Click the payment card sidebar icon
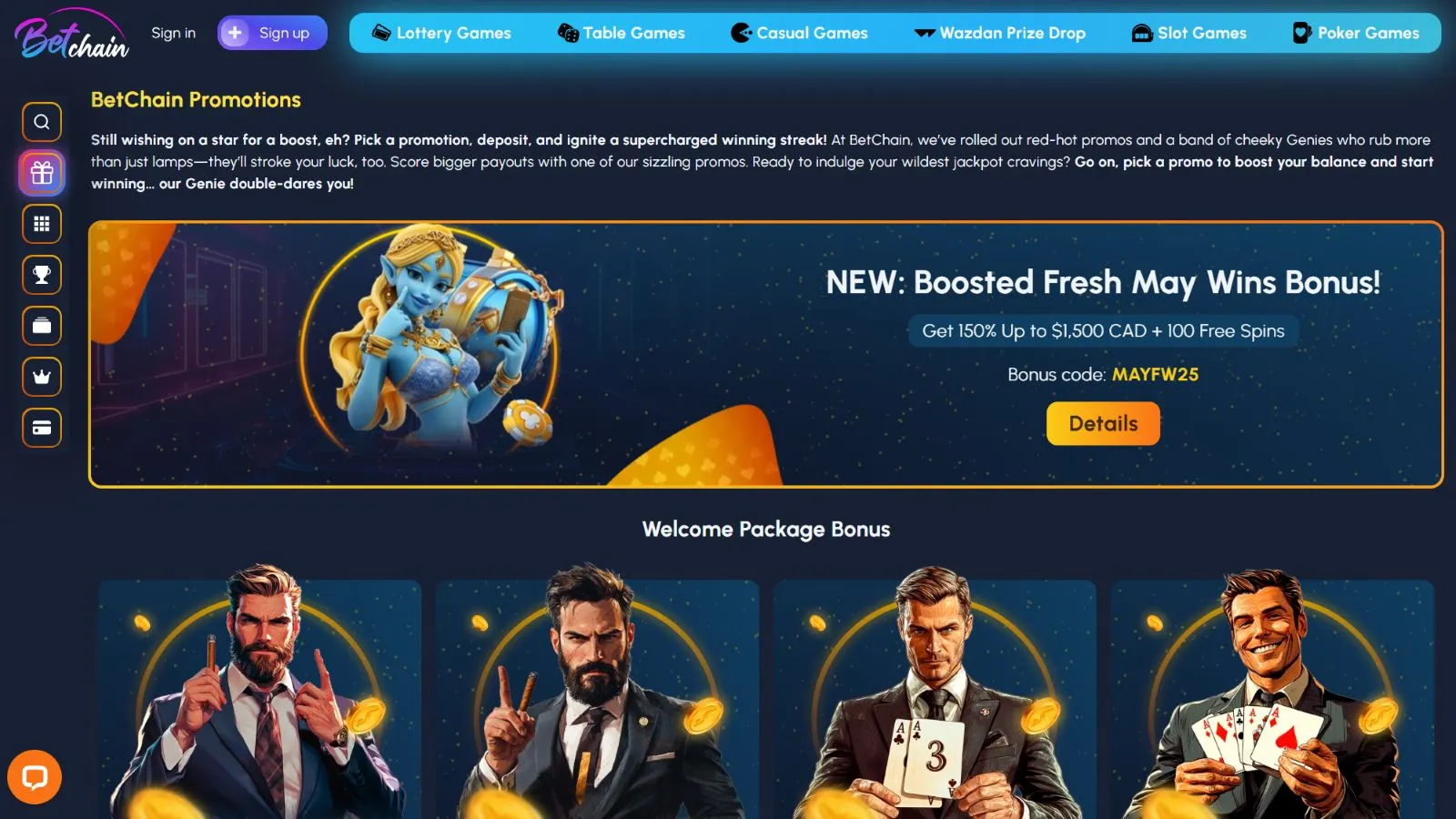Image resolution: width=1456 pixels, height=819 pixels. click(42, 428)
